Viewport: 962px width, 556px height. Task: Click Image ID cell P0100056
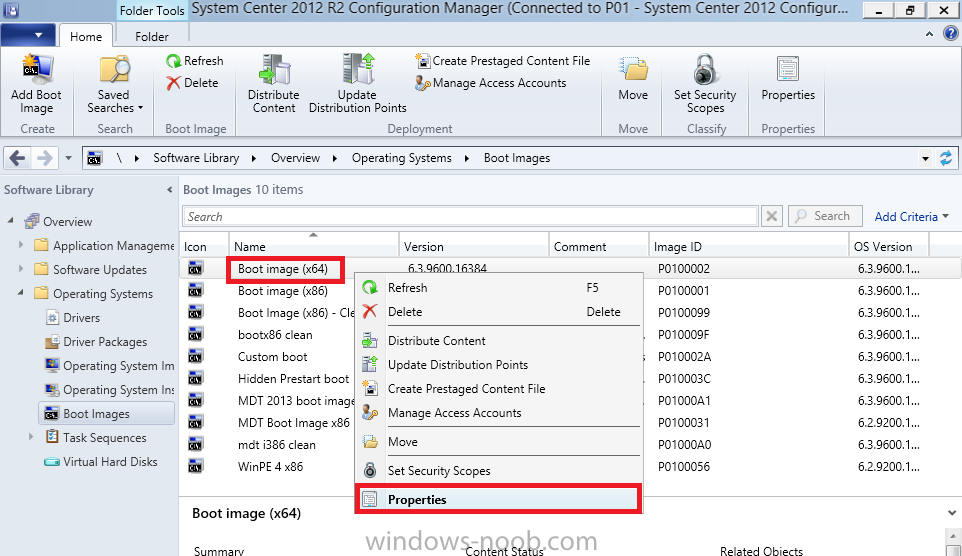tap(683, 466)
